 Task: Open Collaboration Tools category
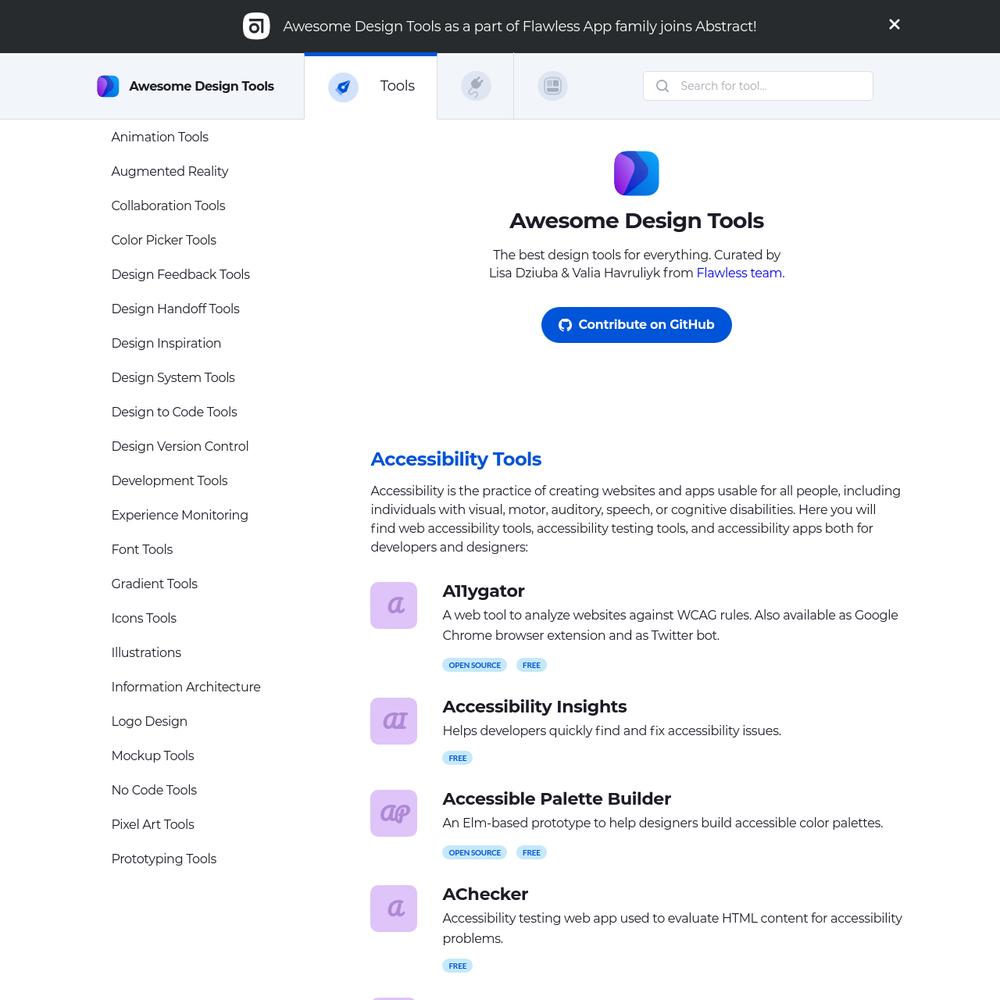point(168,206)
